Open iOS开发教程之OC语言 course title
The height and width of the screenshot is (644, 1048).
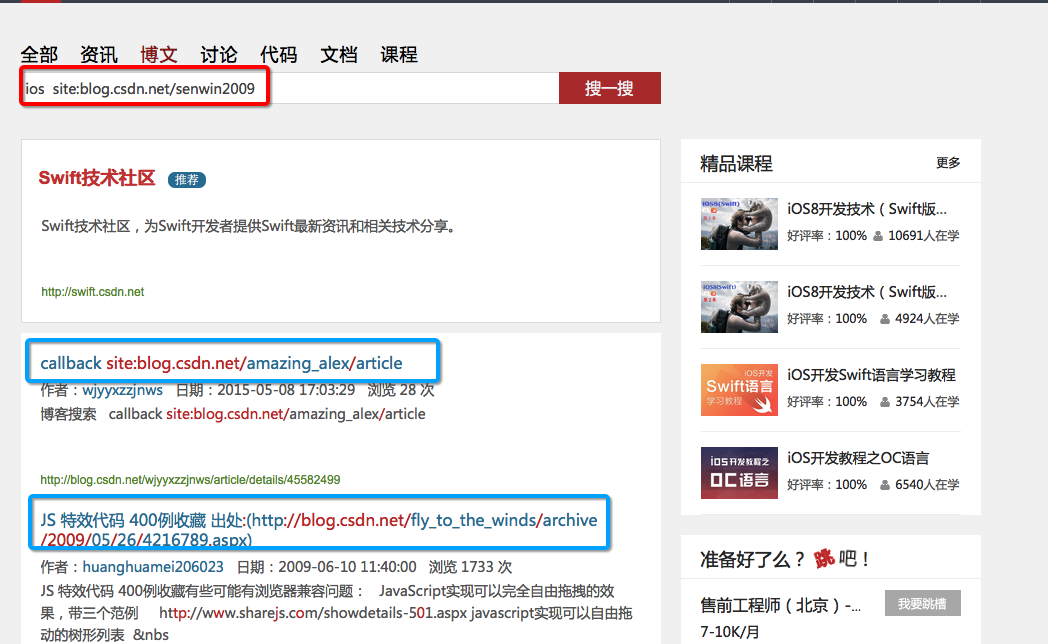click(x=858, y=458)
